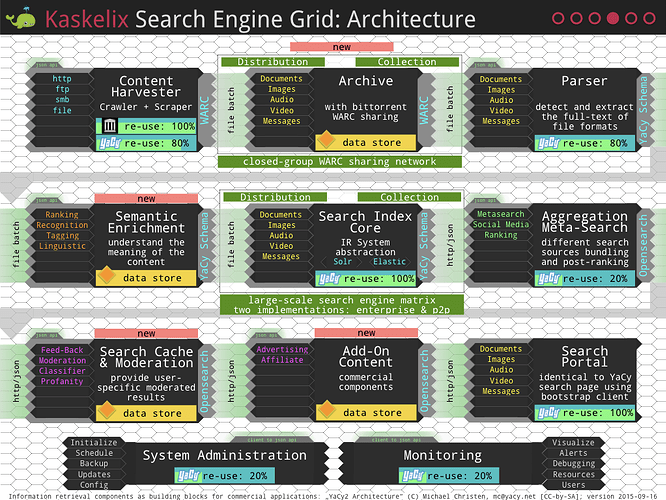Viewport: 666px width, 500px height.
Task: Click 'Config' beside System Administration
Action: point(94,485)
